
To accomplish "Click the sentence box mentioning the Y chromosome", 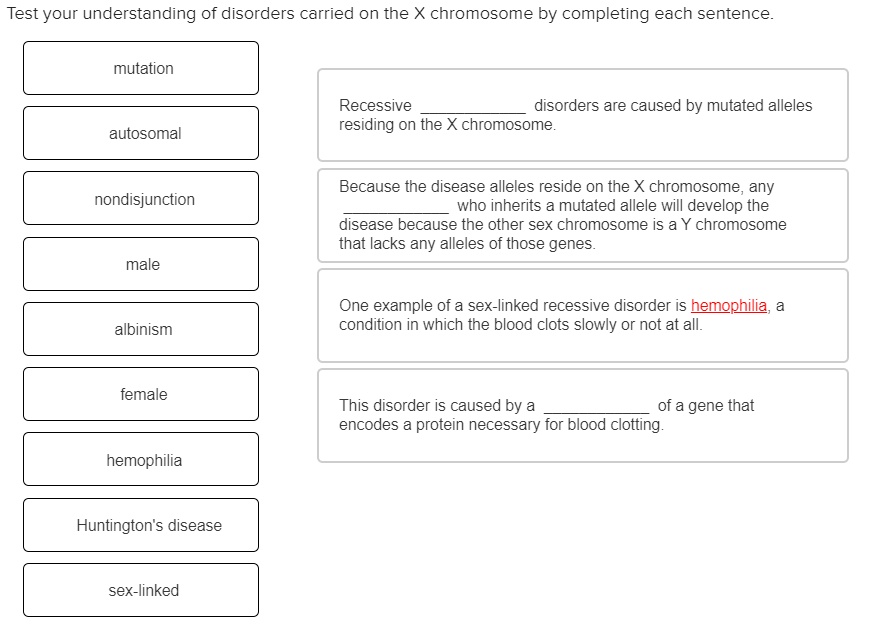I will 582,215.
